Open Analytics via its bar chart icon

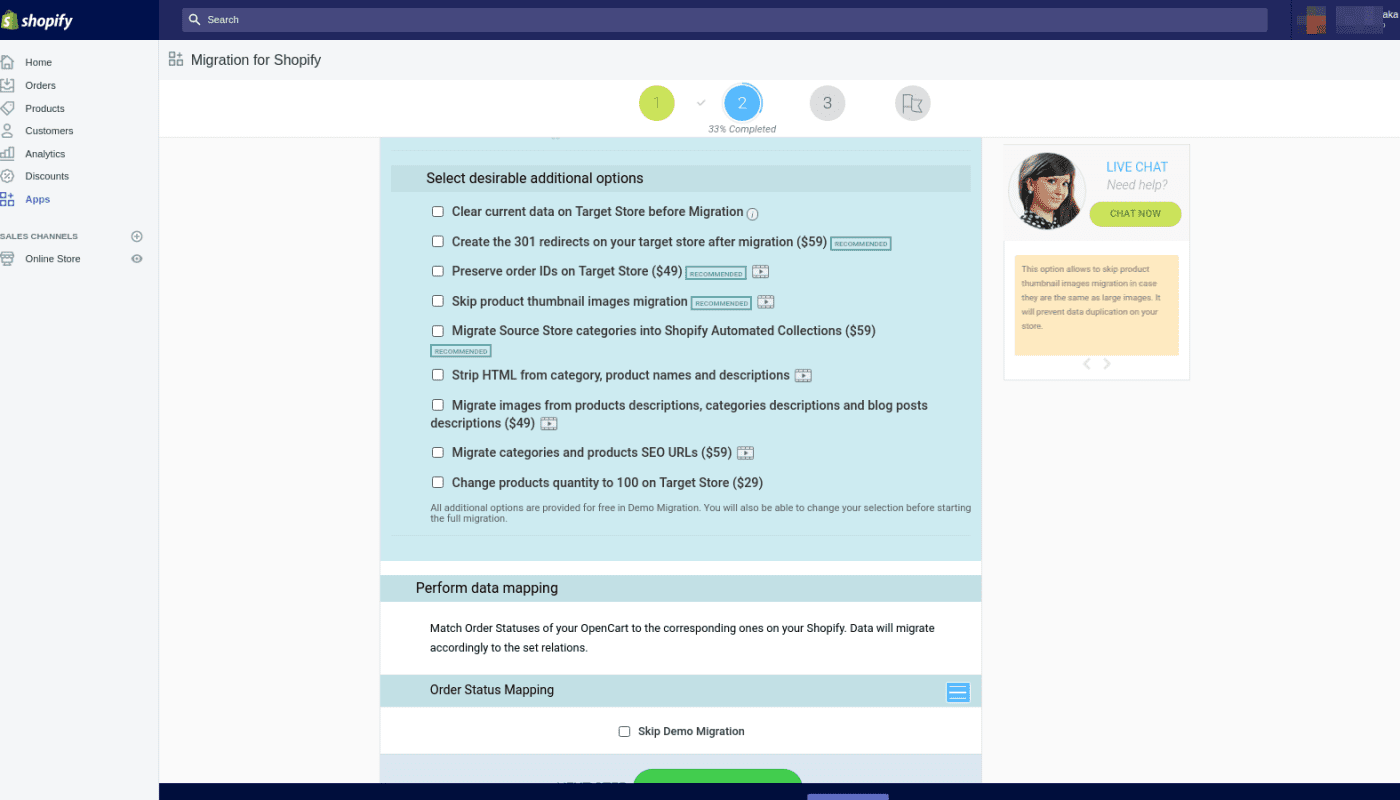pyautogui.click(x=8, y=154)
